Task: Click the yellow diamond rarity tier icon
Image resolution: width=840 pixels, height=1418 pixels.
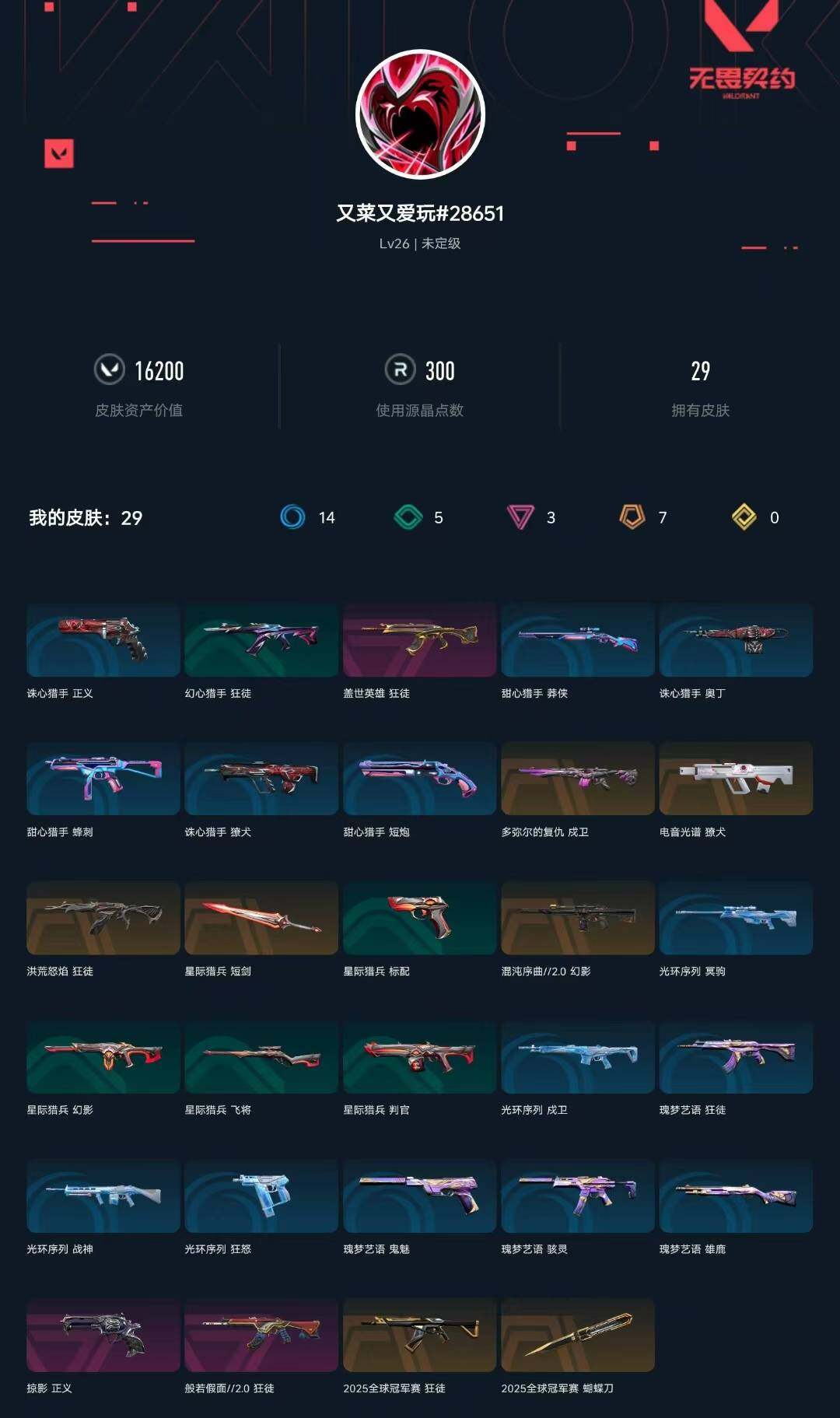Action: pyautogui.click(x=744, y=517)
